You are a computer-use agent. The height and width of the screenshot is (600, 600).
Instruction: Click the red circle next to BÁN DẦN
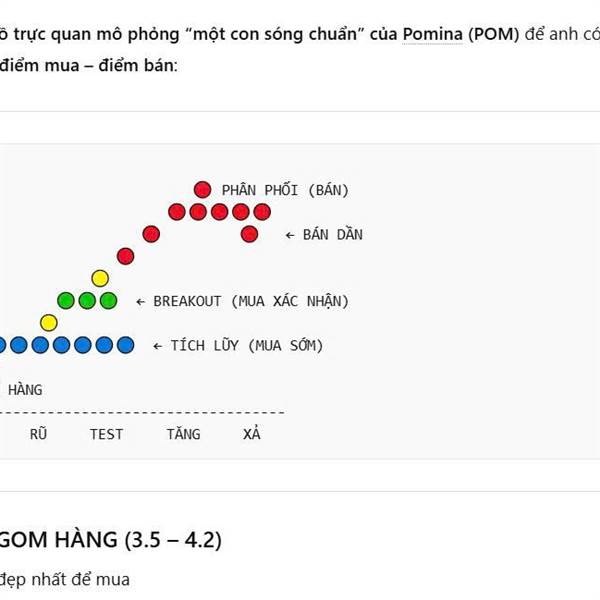pyautogui.click(x=249, y=234)
